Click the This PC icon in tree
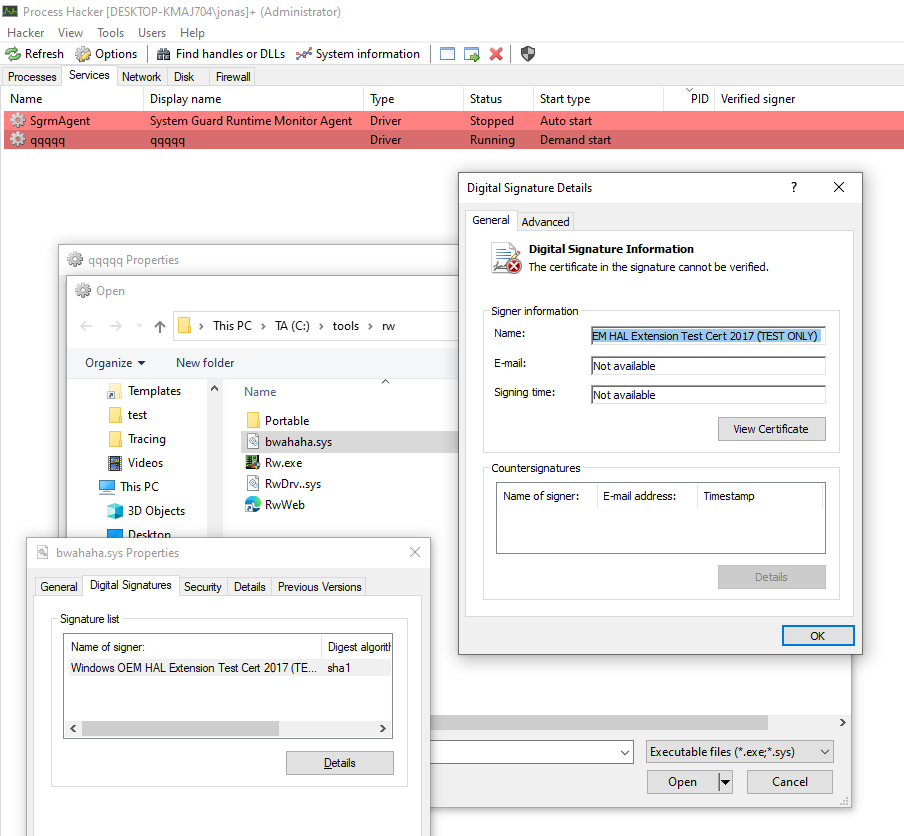Screen dimensions: 904x836 (x=107, y=487)
